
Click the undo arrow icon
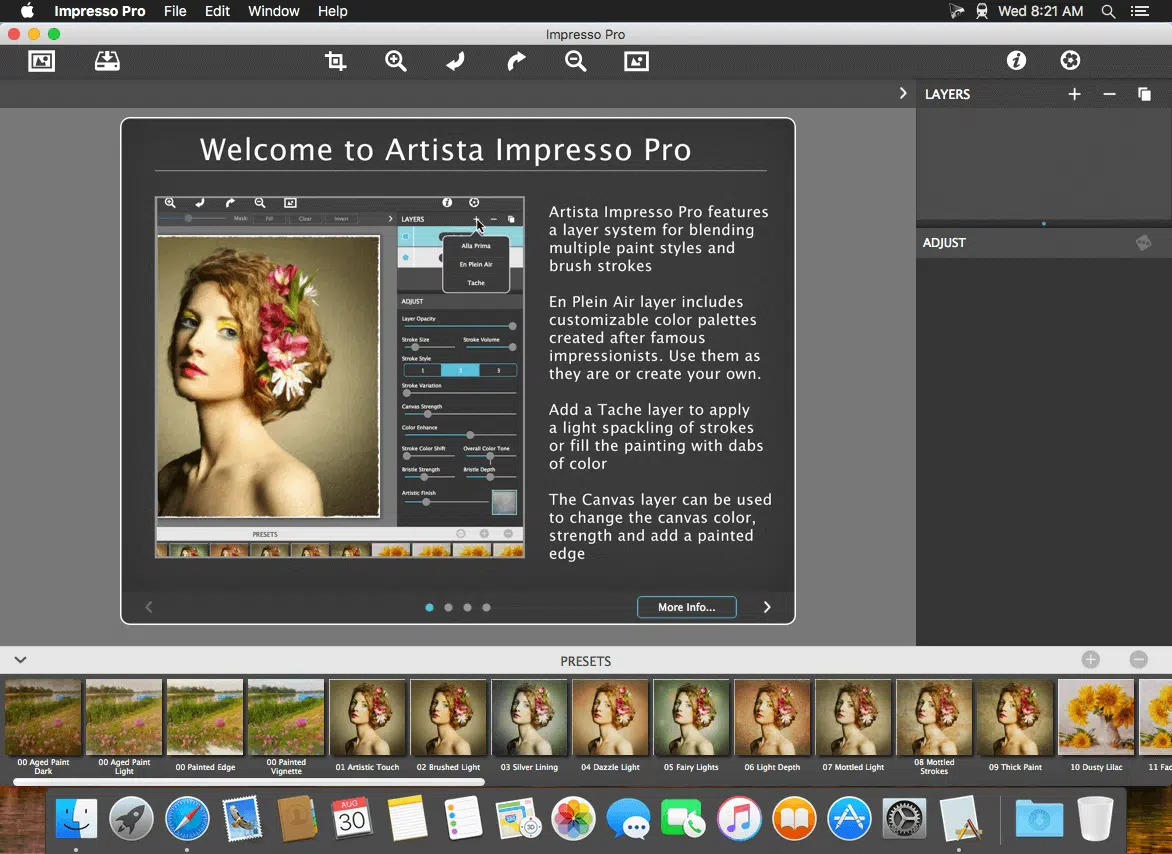456,62
